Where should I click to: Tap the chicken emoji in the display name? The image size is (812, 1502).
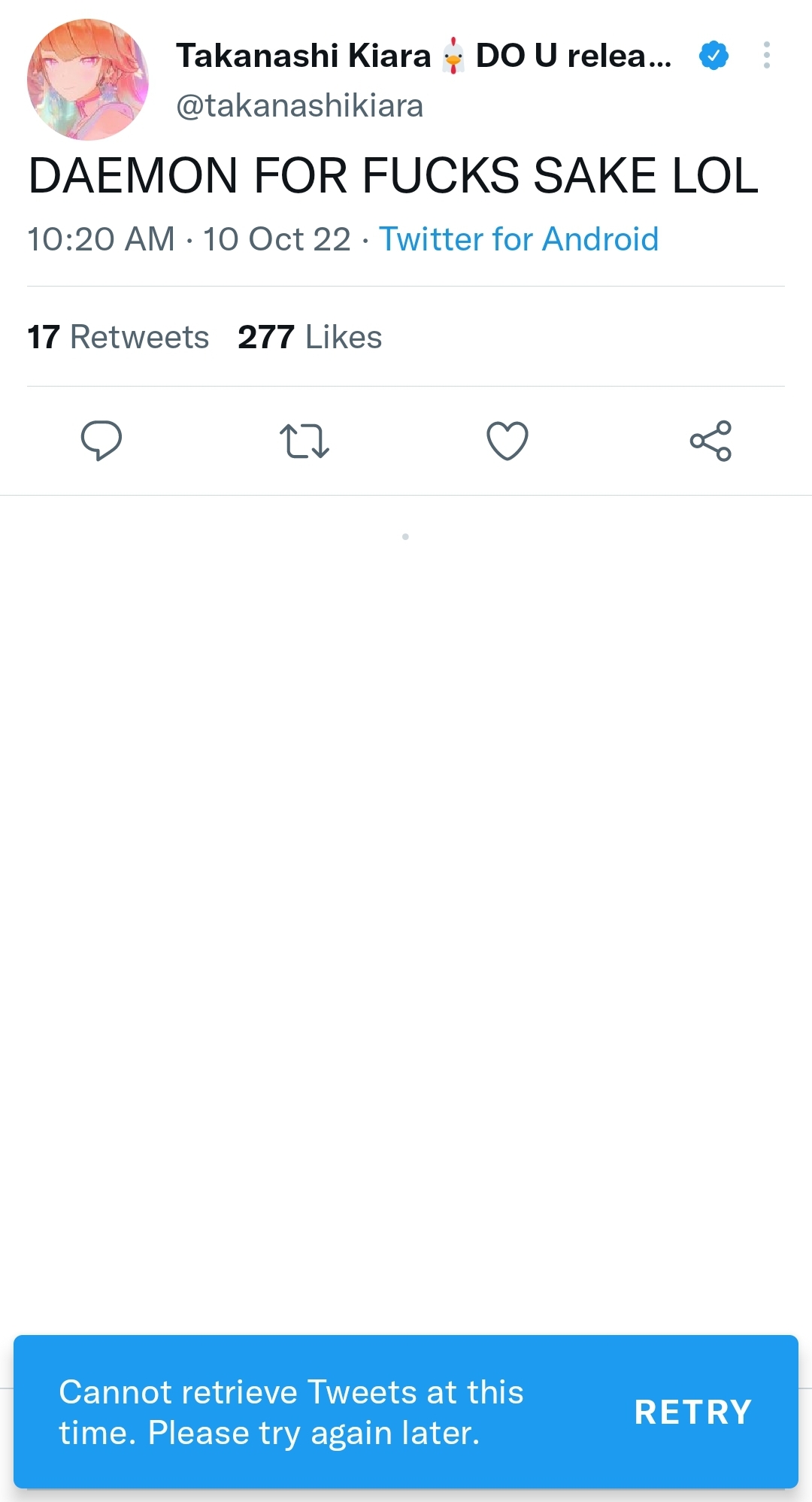click(453, 56)
